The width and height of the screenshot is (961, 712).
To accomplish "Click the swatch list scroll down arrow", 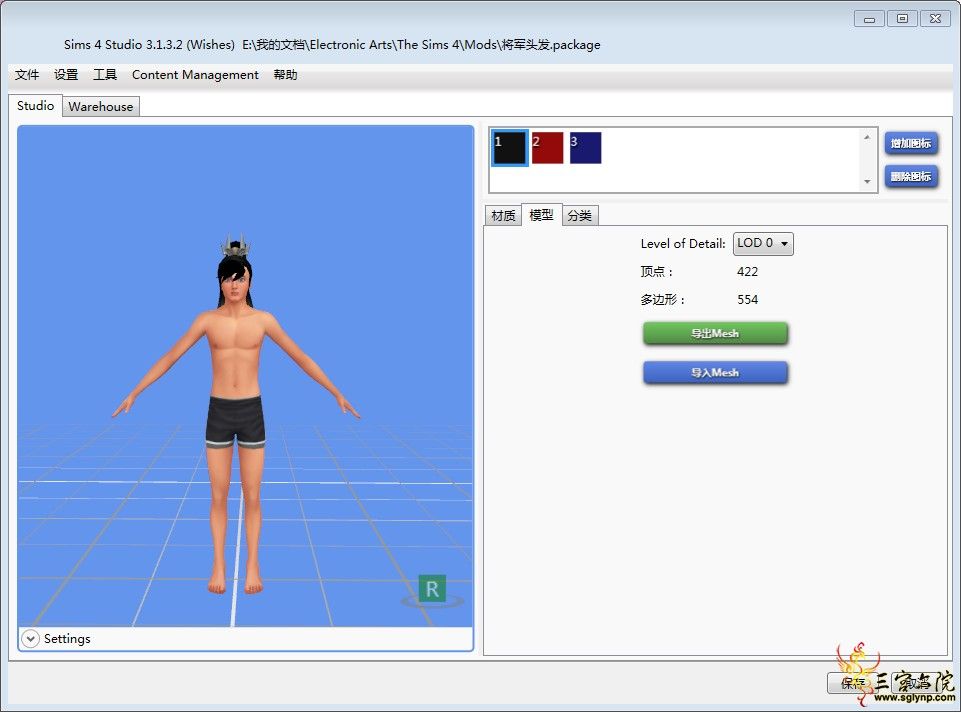I will click(867, 181).
